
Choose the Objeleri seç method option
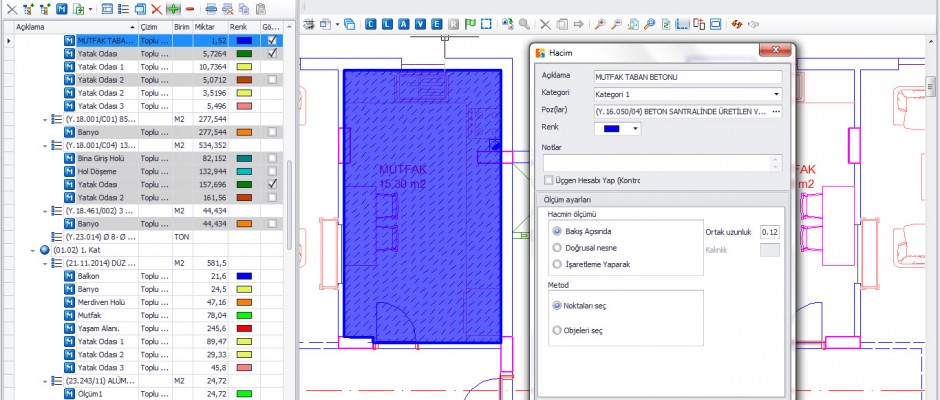click(557, 329)
